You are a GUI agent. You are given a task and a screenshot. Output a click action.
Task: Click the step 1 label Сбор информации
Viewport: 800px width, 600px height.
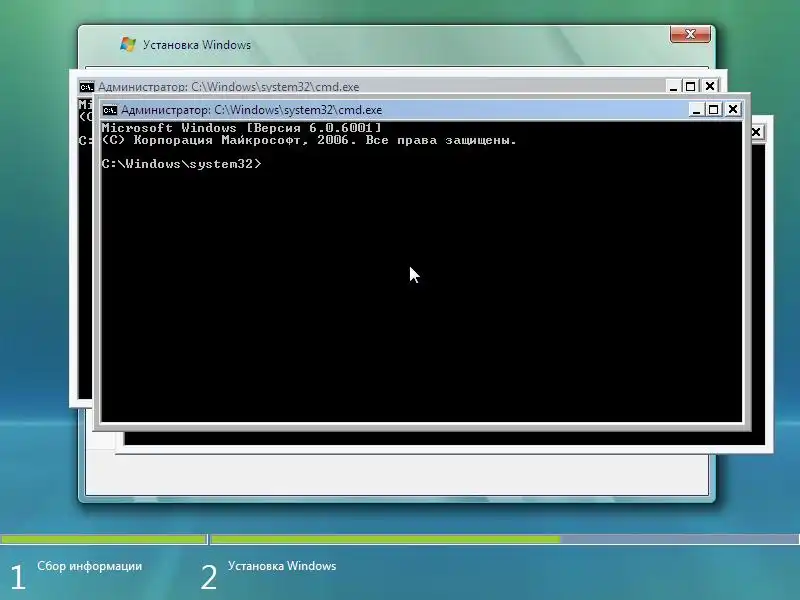coord(89,566)
